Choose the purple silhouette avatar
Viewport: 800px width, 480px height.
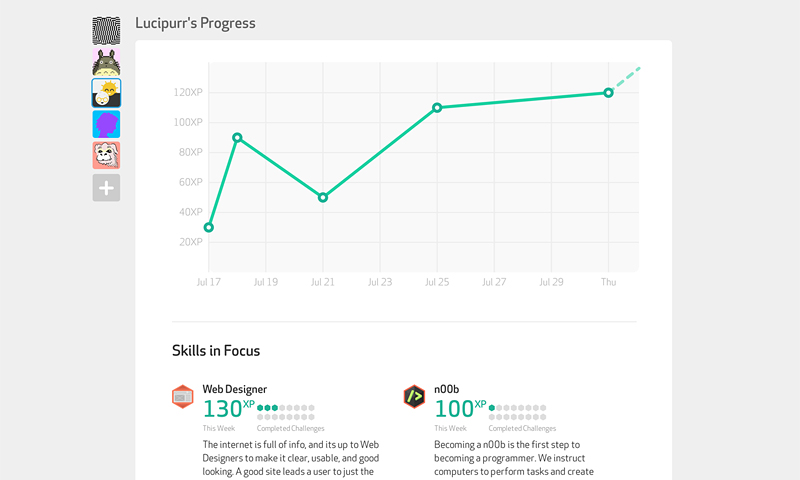[x=106, y=124]
